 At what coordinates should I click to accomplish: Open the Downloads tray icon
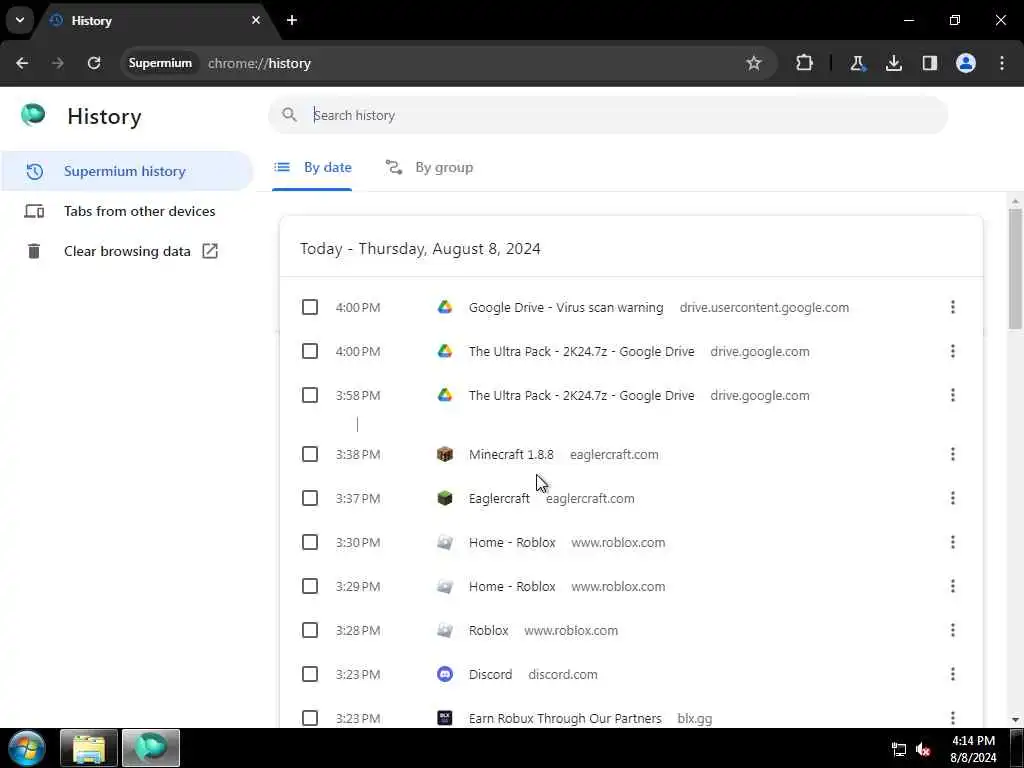894,63
